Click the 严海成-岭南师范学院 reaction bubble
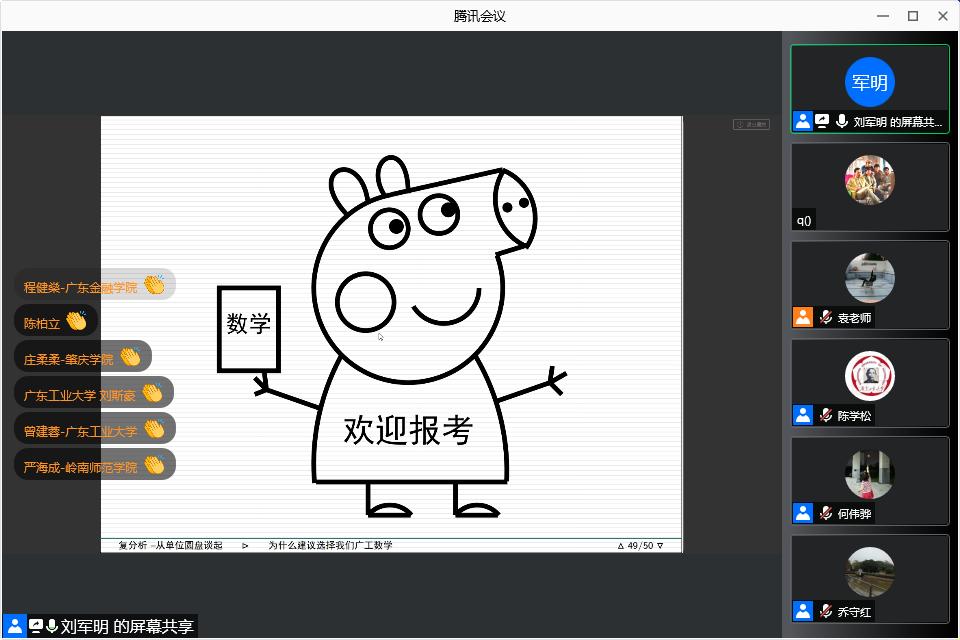This screenshot has width=960, height=640. click(94, 466)
